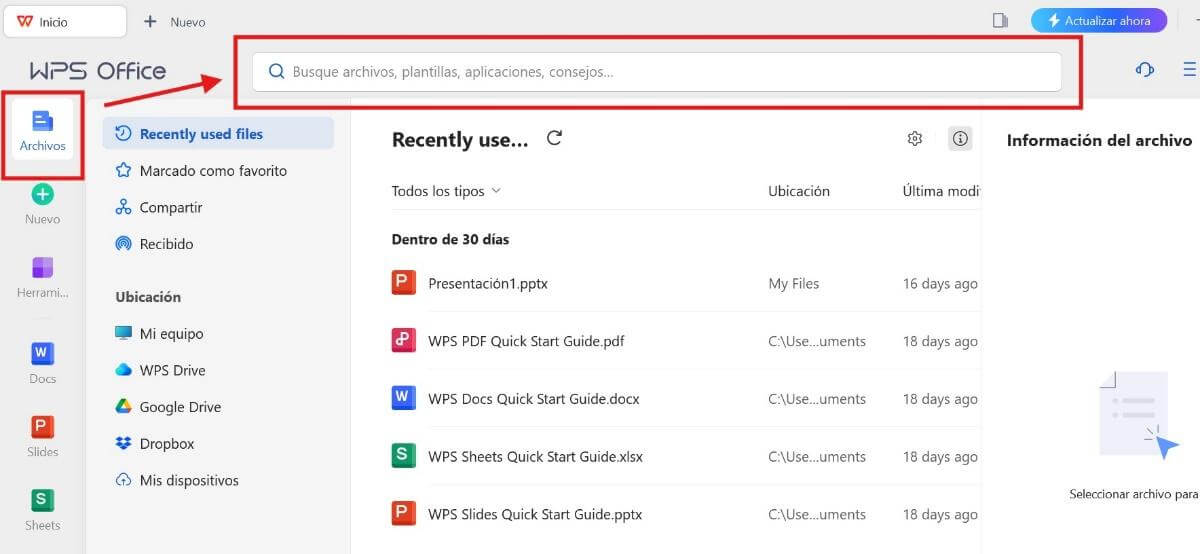Open the Compartir section
The height and width of the screenshot is (554, 1200).
click(x=171, y=207)
